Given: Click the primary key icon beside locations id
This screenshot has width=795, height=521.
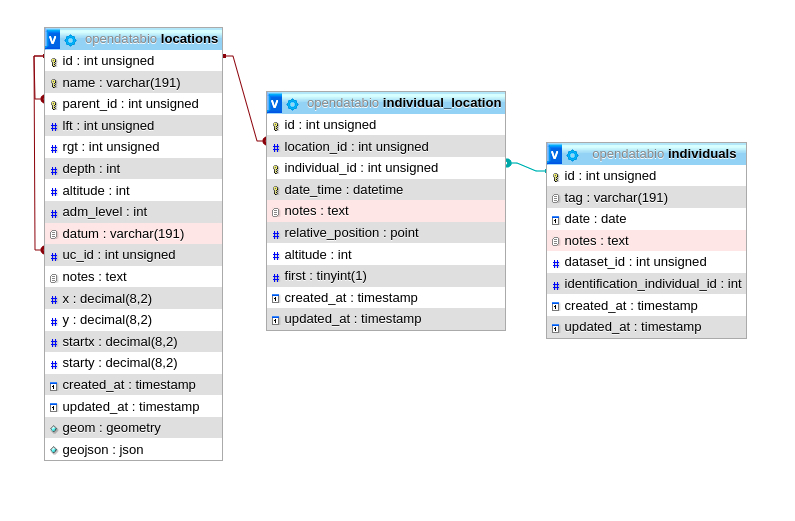Looking at the screenshot, I should 54,62.
